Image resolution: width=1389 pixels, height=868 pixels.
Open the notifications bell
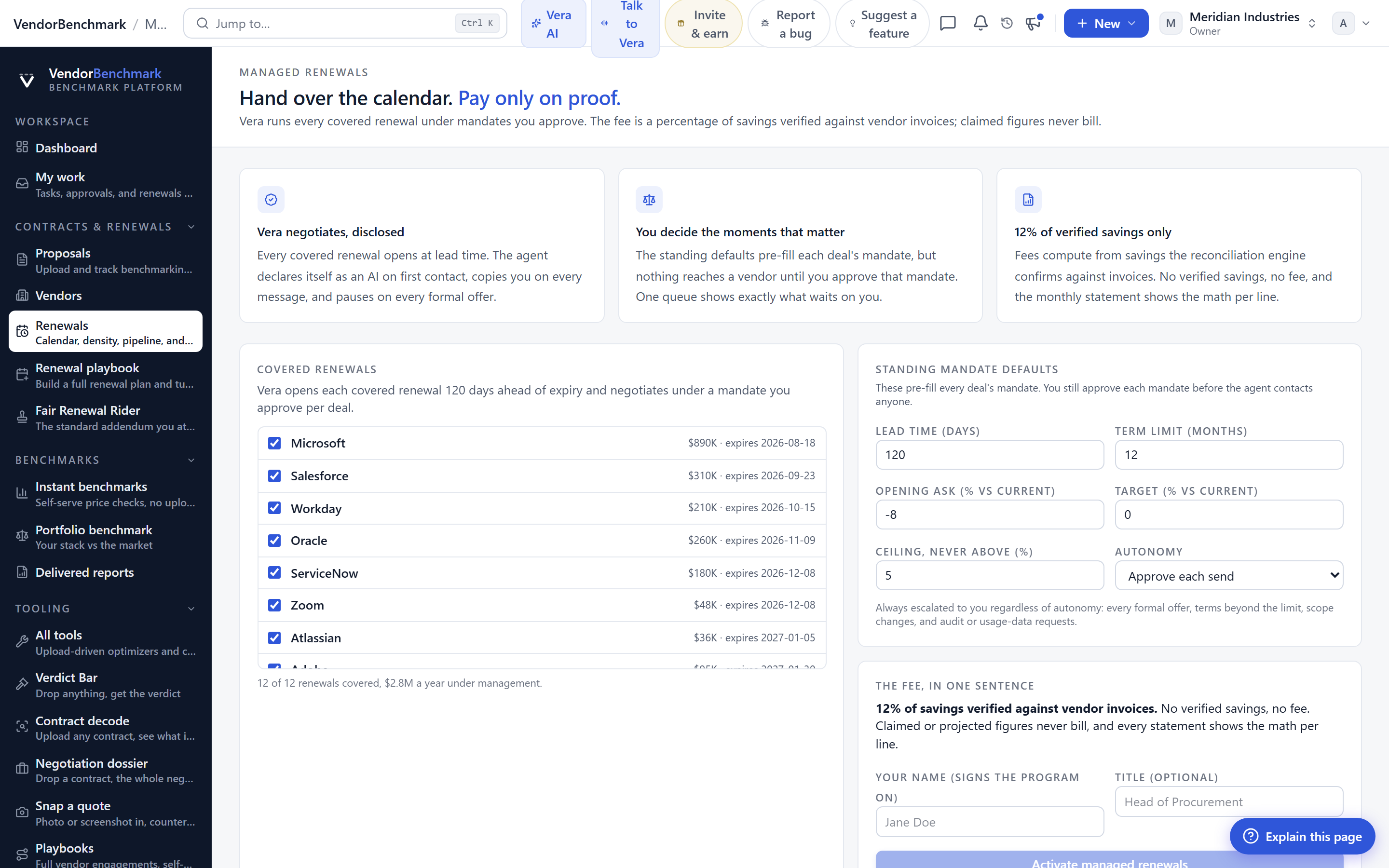click(980, 24)
